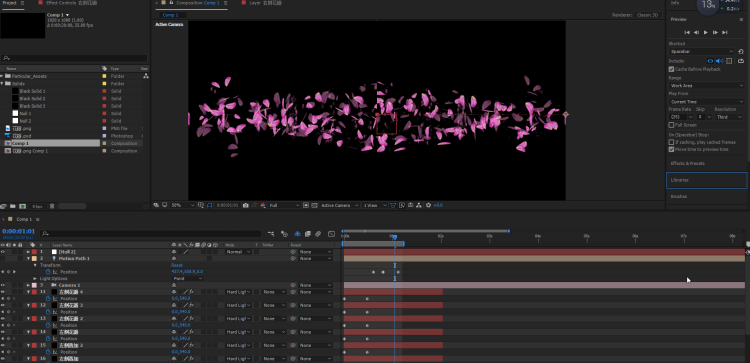
Task: Create a new composition from Project panel footer
Action: (22, 206)
